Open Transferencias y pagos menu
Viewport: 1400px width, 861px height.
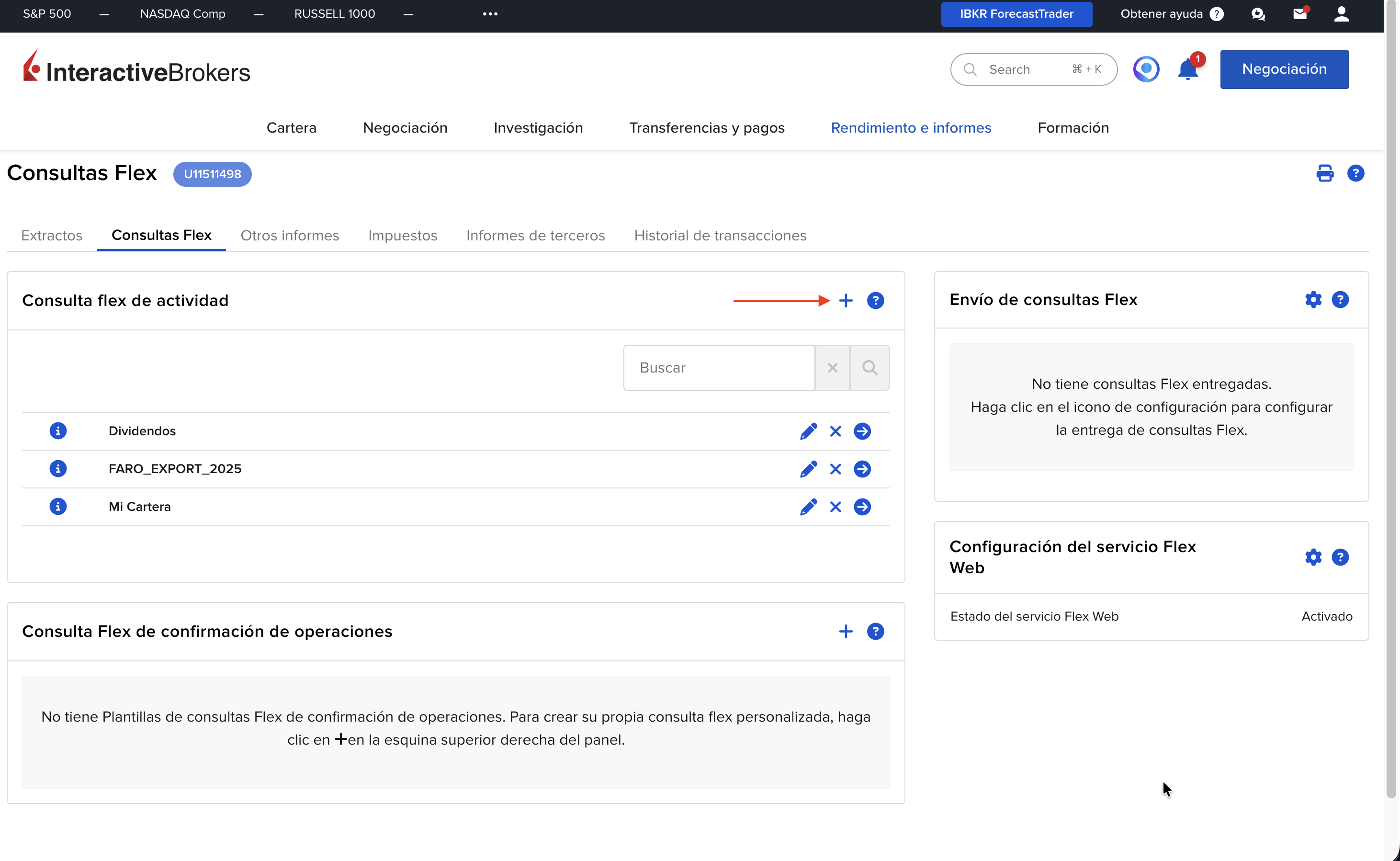[707, 127]
